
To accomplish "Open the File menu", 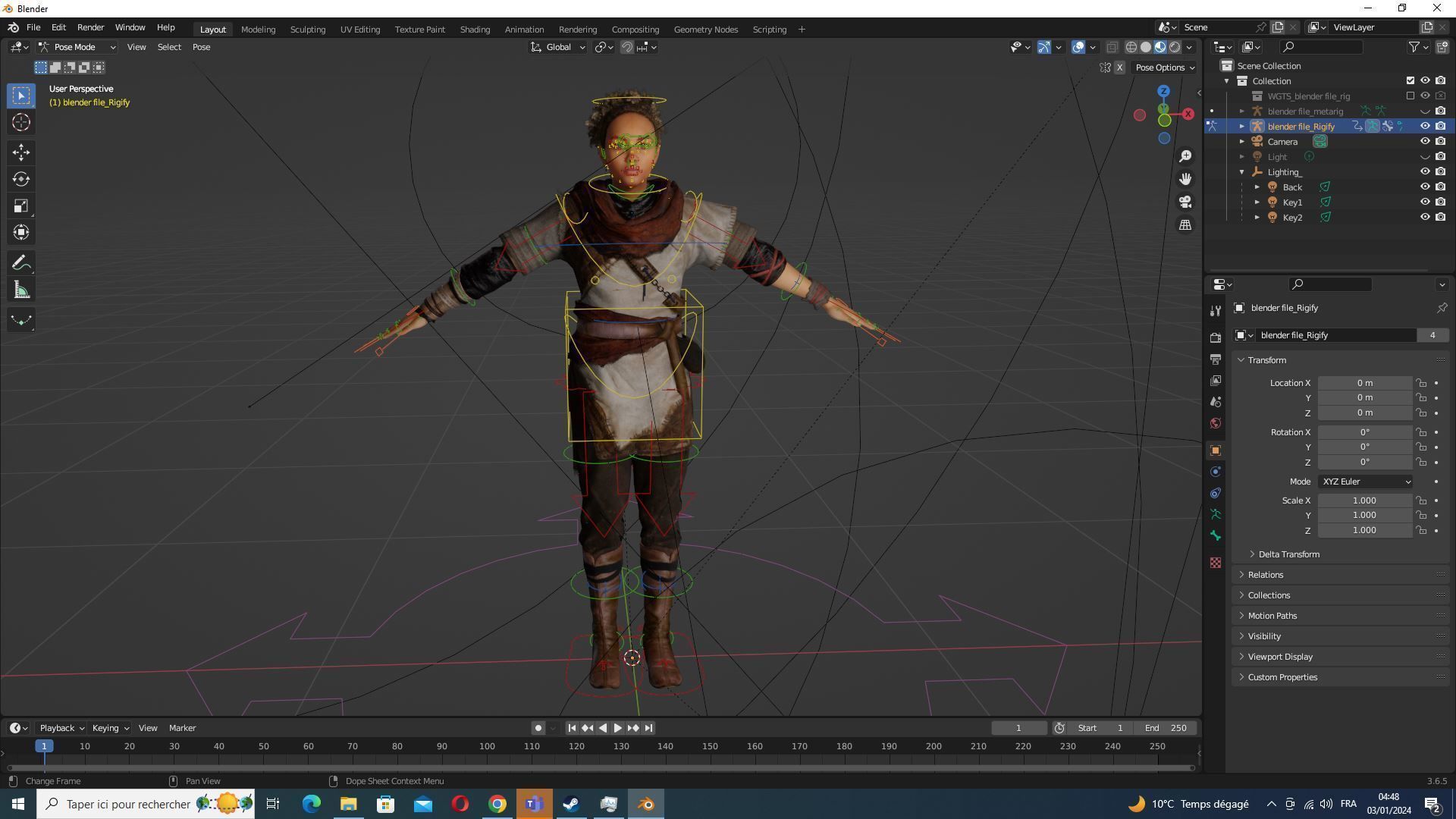I will tap(33, 27).
